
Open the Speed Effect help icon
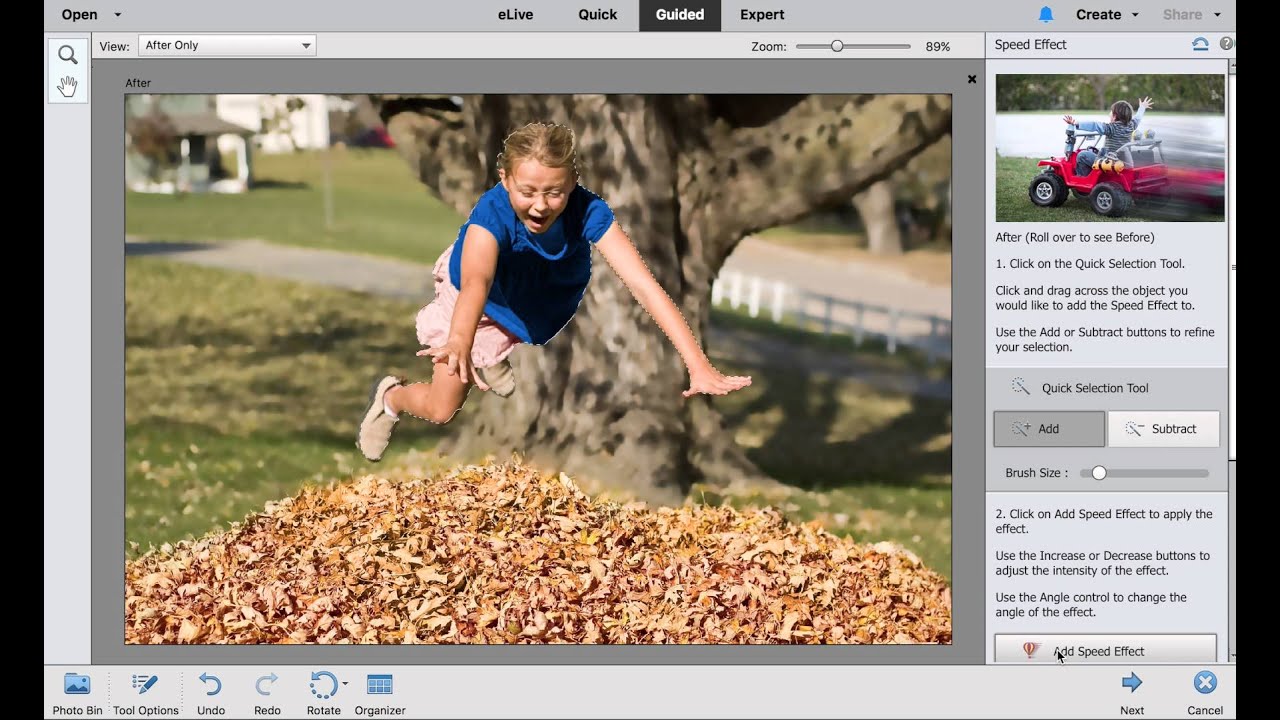pyautogui.click(x=1226, y=44)
